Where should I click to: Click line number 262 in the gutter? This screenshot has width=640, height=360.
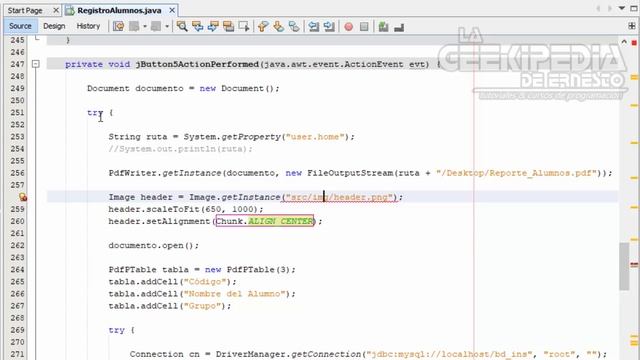(x=18, y=246)
